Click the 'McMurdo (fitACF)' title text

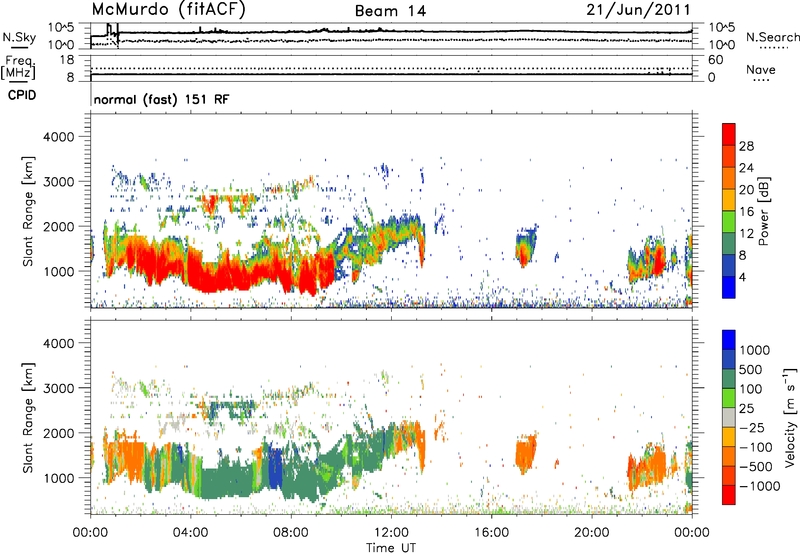point(168,9)
